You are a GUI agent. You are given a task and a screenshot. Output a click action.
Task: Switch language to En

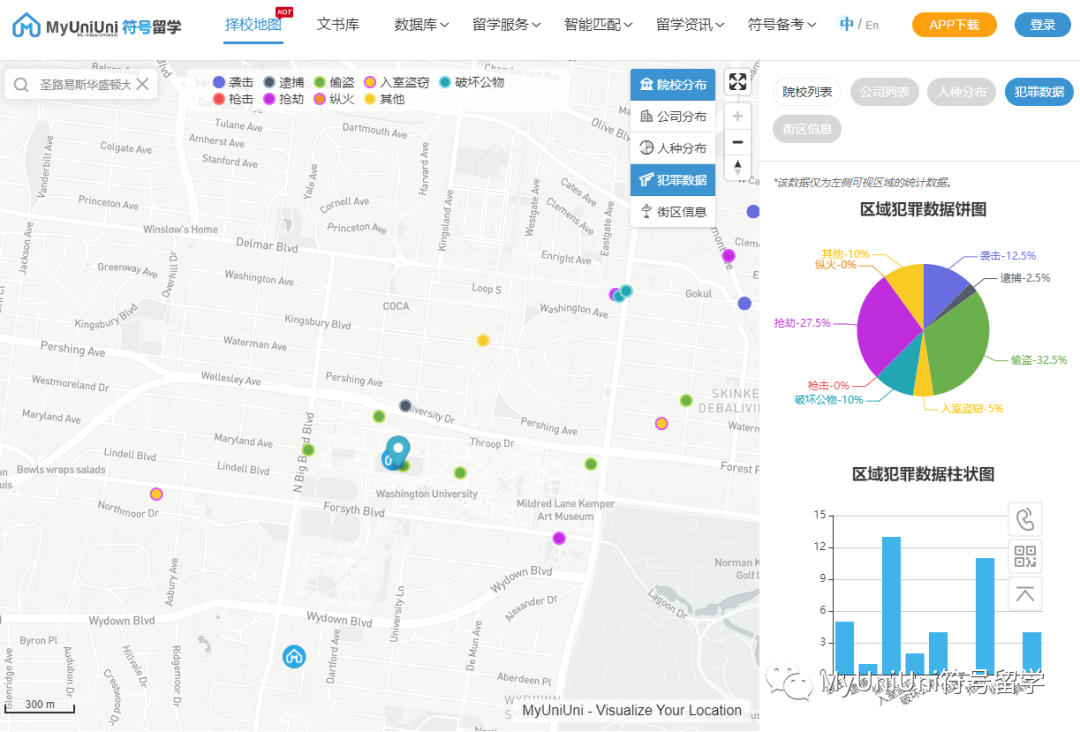tap(872, 25)
